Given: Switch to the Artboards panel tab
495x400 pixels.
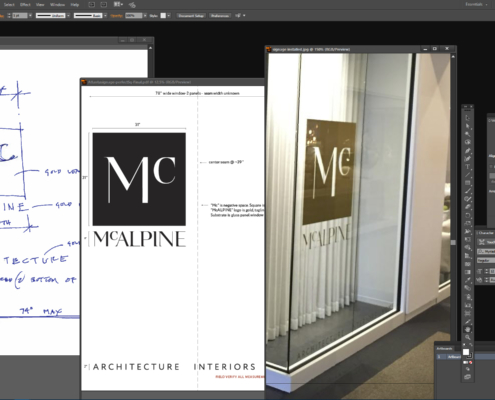Looking at the screenshot, I should [x=444, y=349].
